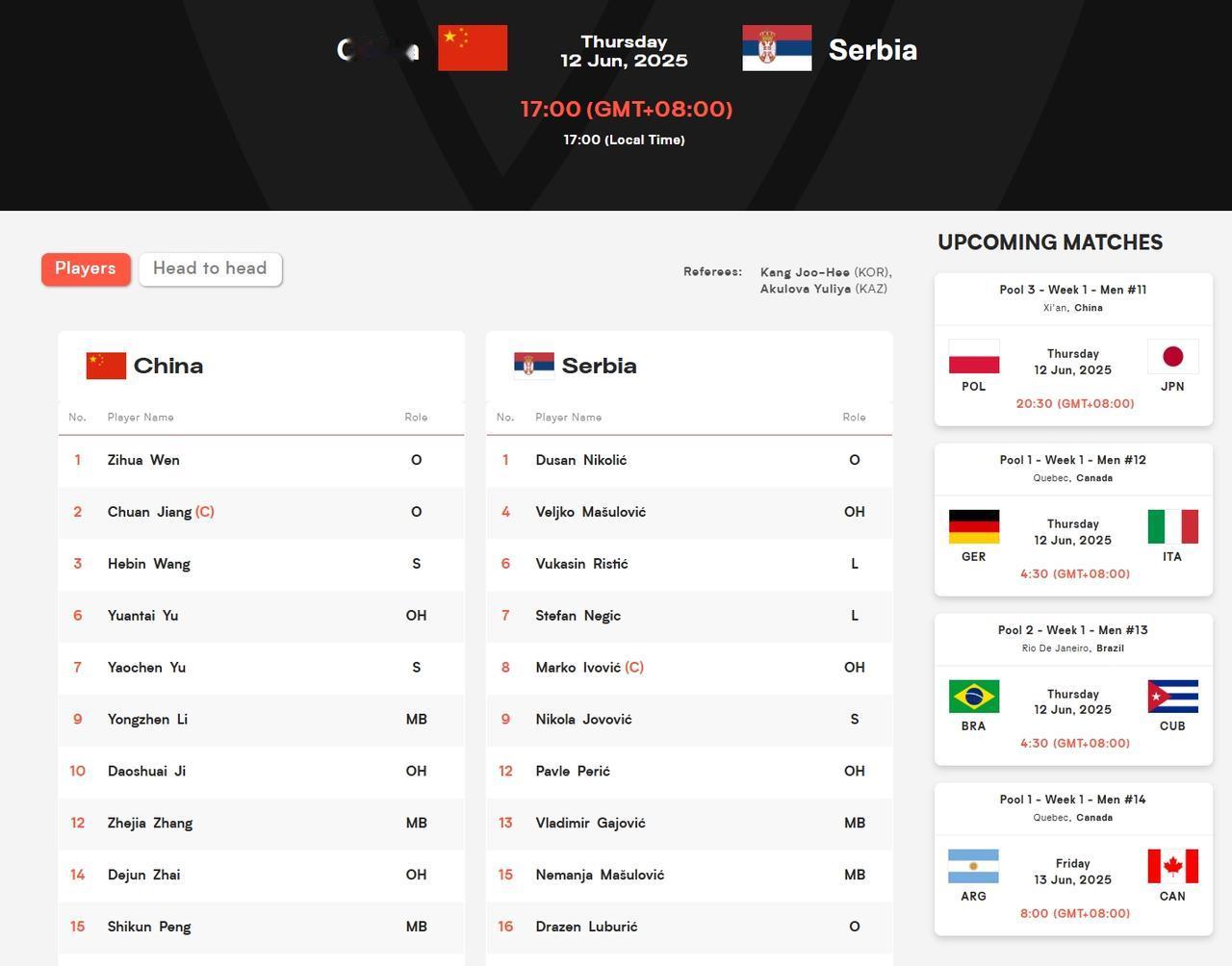Click the Japan flag in upcoming matches

click(1172, 357)
